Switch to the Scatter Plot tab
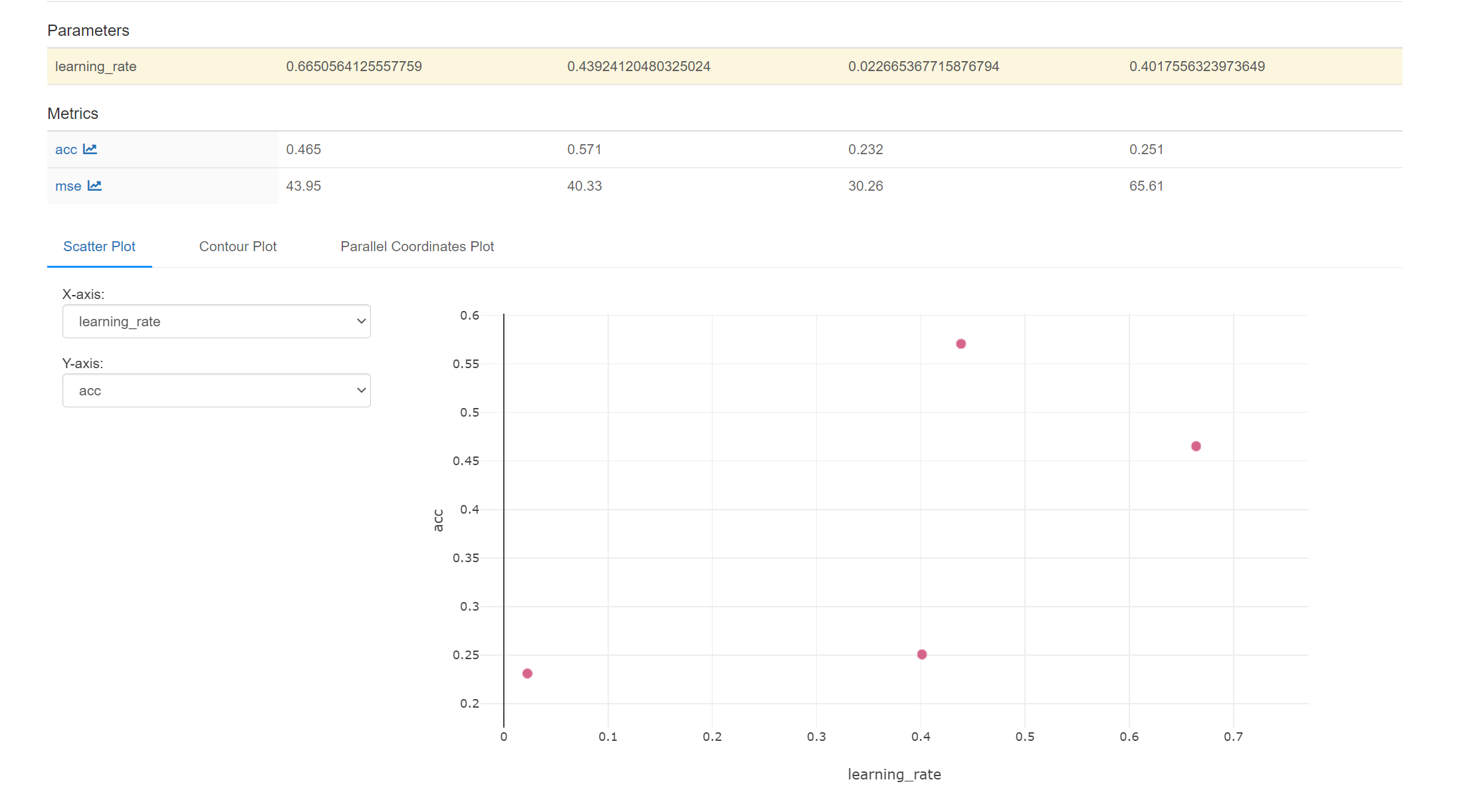The width and height of the screenshot is (1457, 812). [x=99, y=247]
